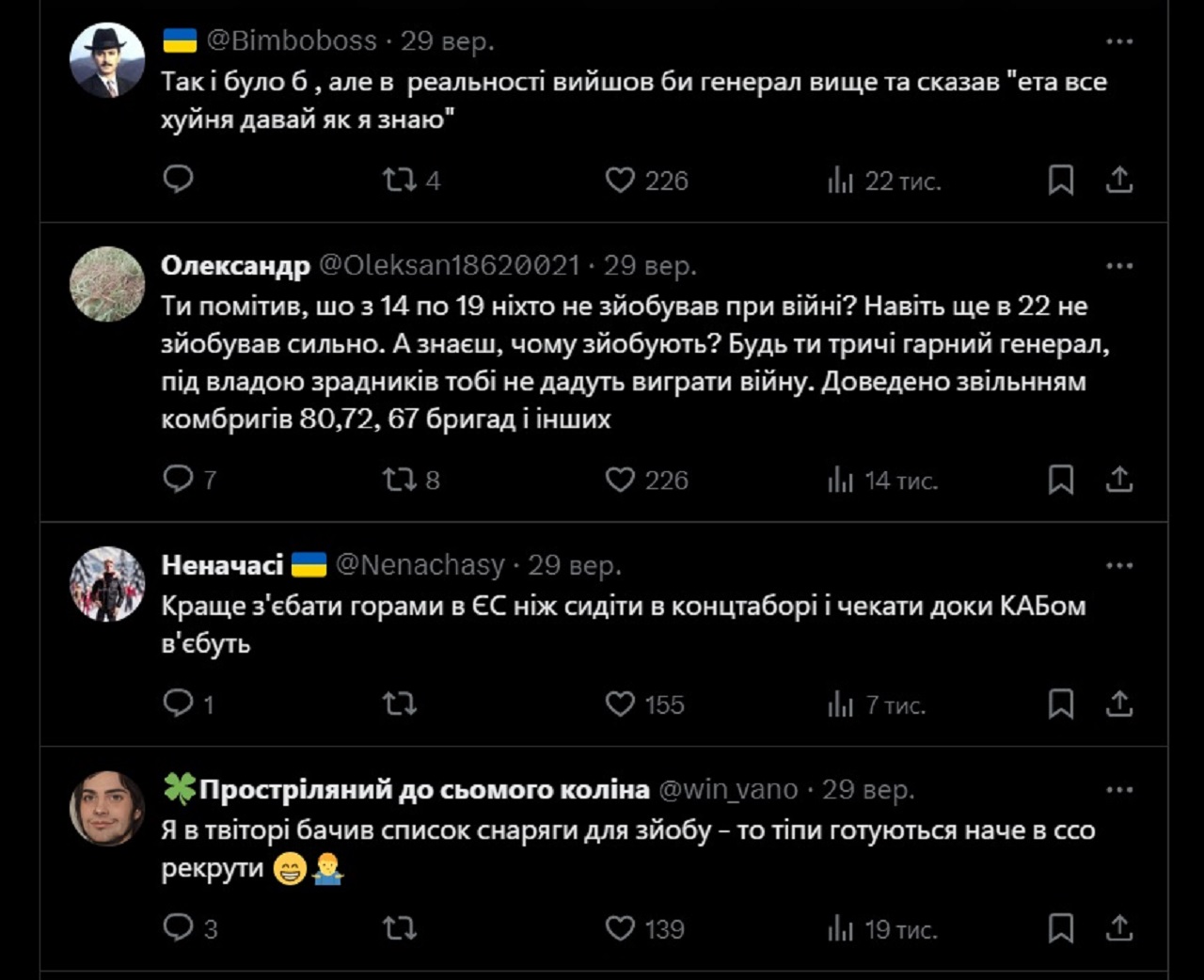Click Неначасі profile avatar

107,583
